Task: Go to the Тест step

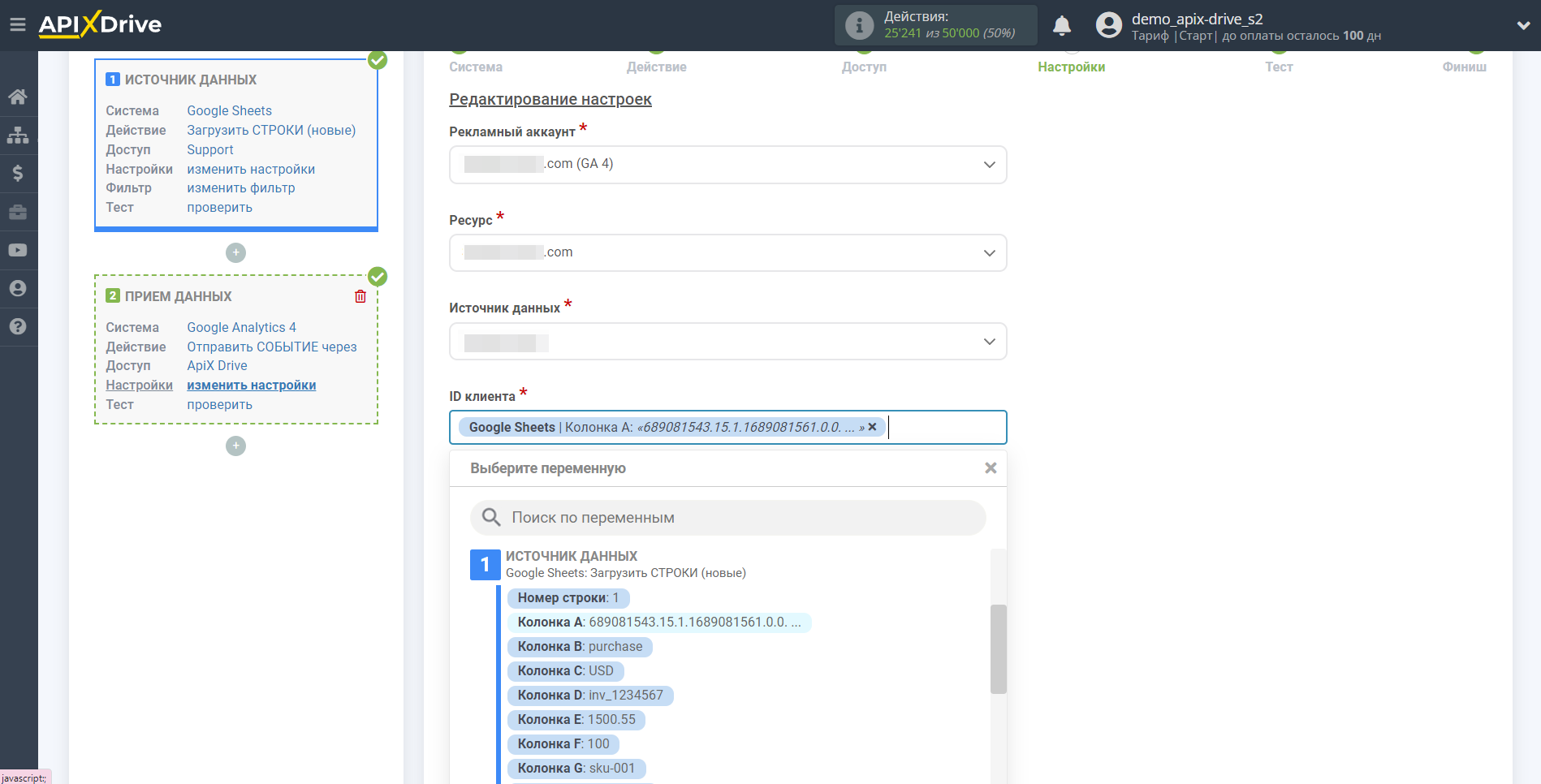Action: [x=1279, y=67]
